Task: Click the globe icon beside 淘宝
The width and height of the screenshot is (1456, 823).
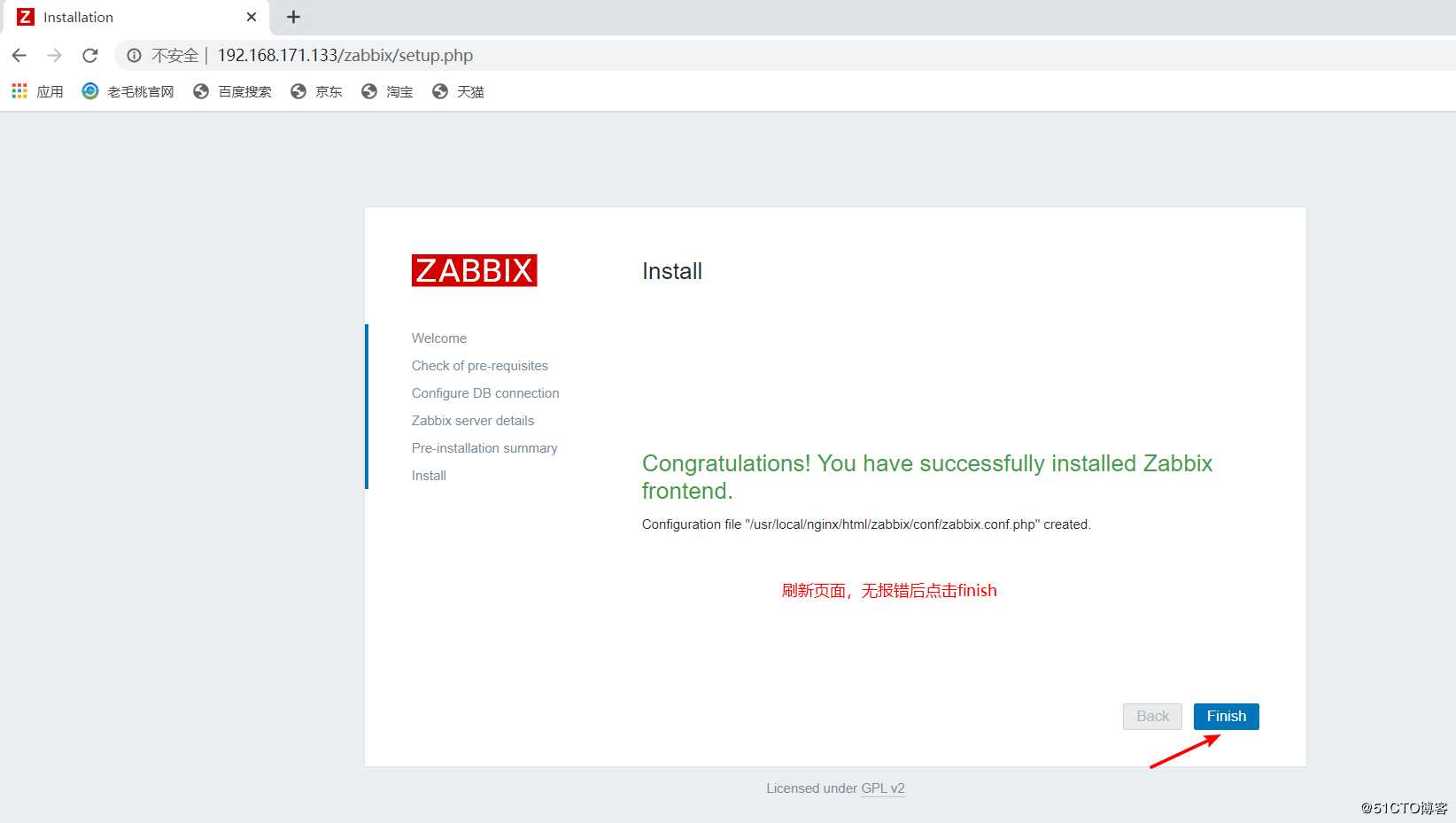Action: (x=369, y=91)
